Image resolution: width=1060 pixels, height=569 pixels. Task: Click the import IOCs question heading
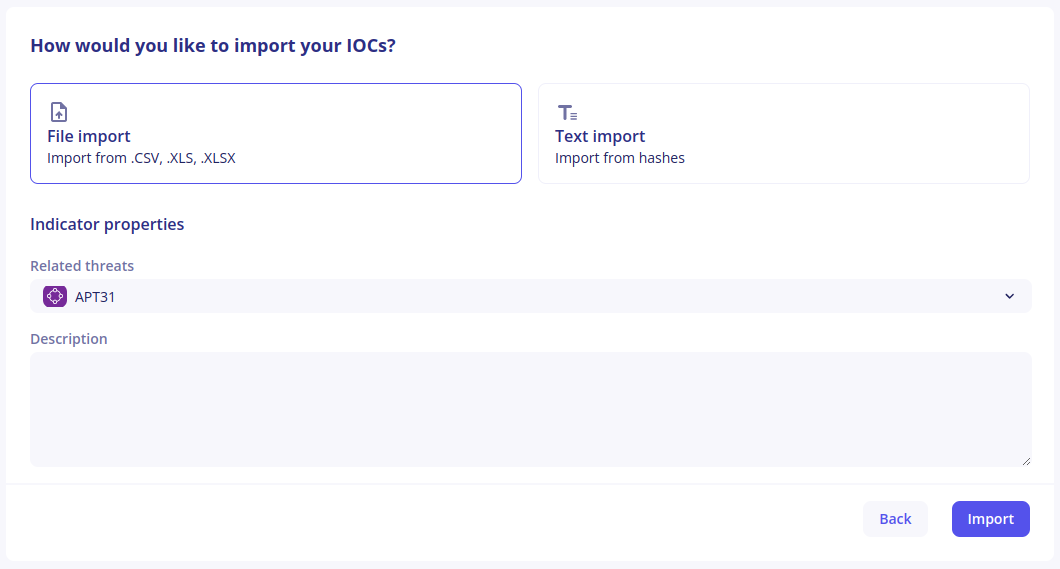pos(212,45)
